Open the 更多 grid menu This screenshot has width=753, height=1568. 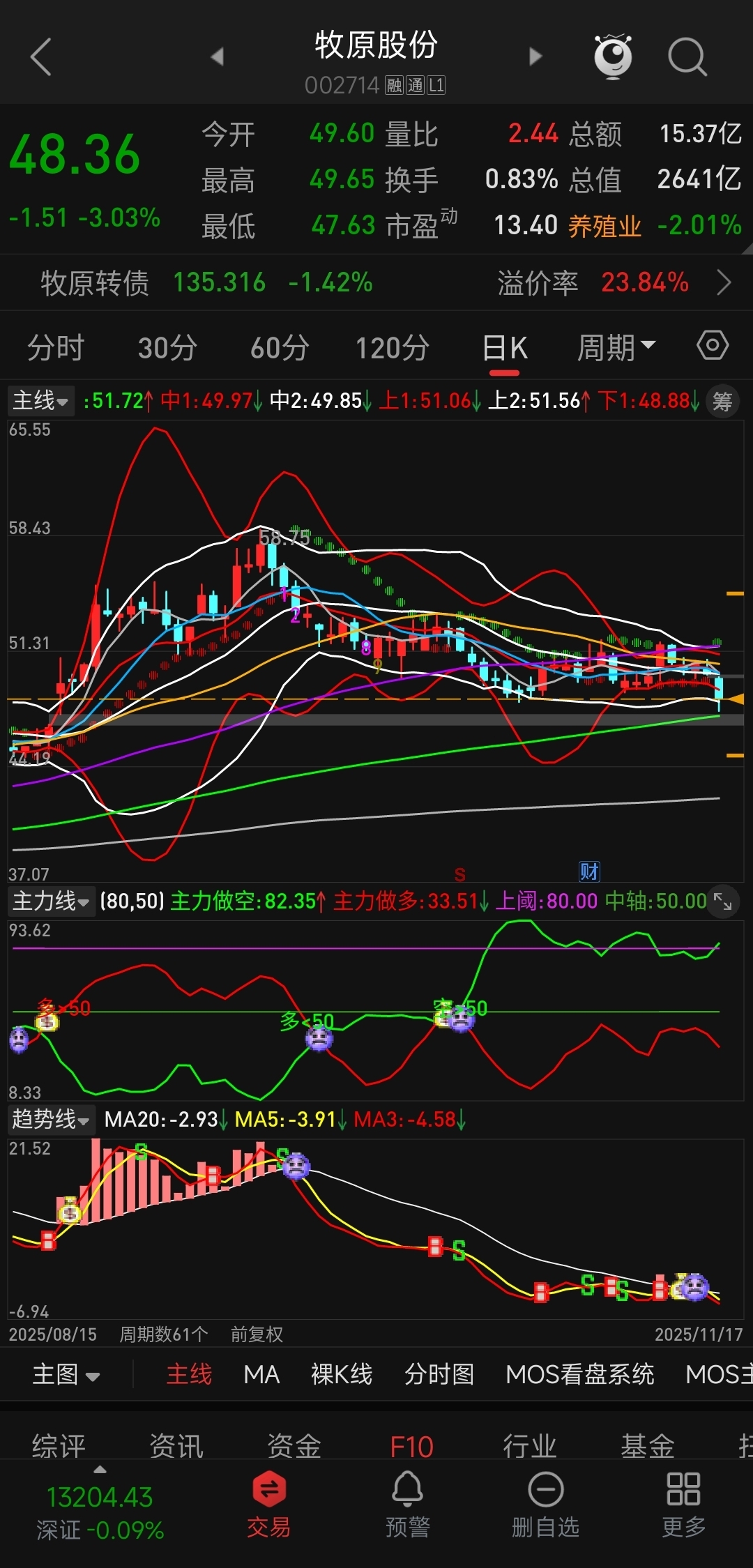[683, 1504]
